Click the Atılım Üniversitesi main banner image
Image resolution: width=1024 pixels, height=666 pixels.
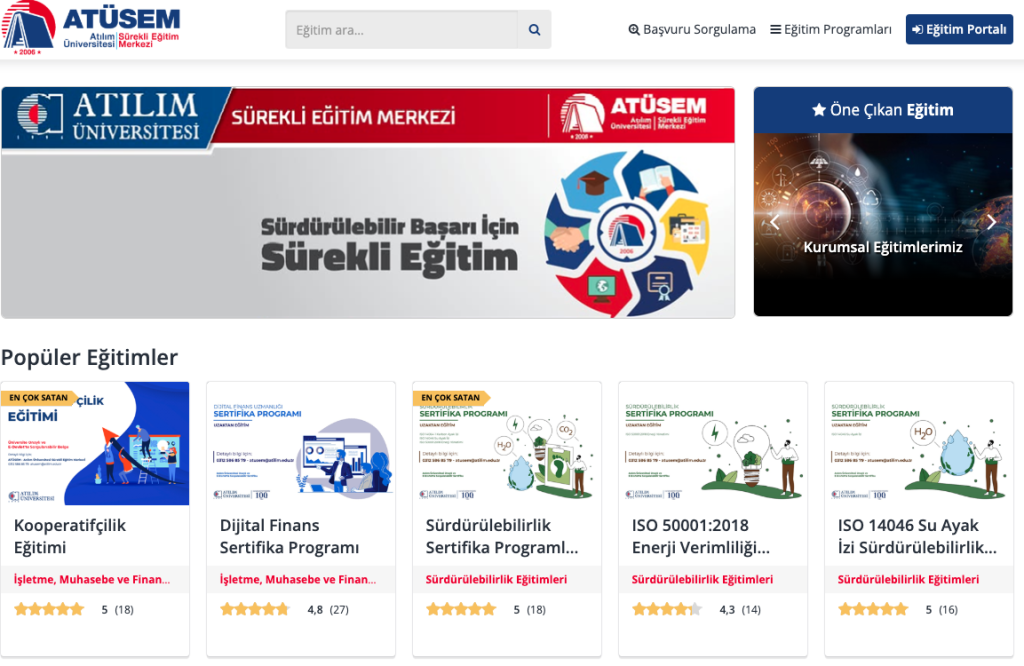tap(368, 203)
